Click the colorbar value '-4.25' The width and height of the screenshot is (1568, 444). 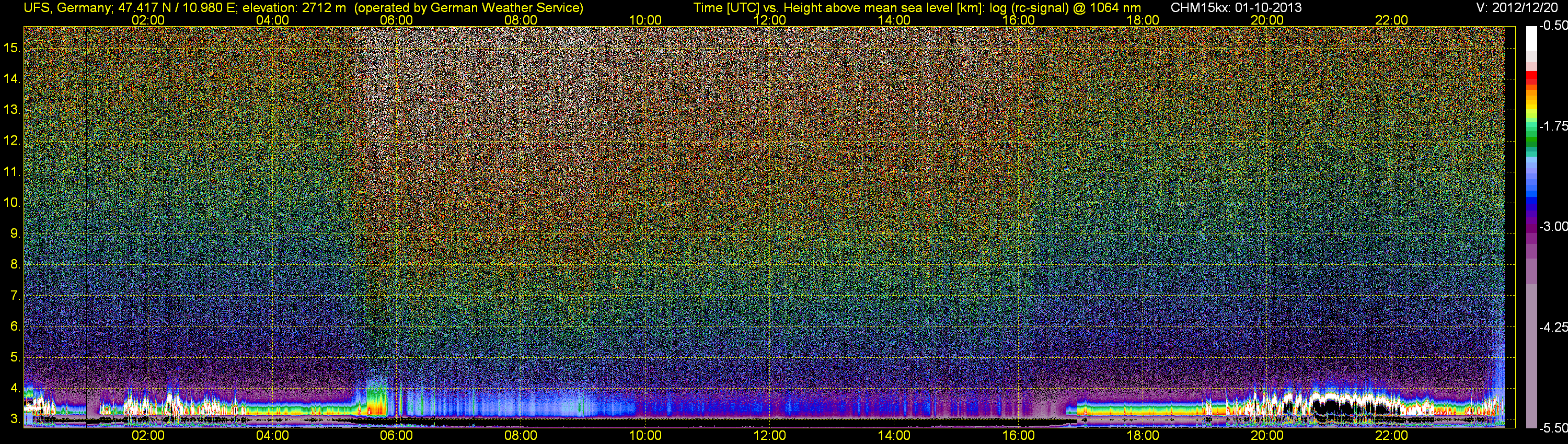tap(1553, 327)
